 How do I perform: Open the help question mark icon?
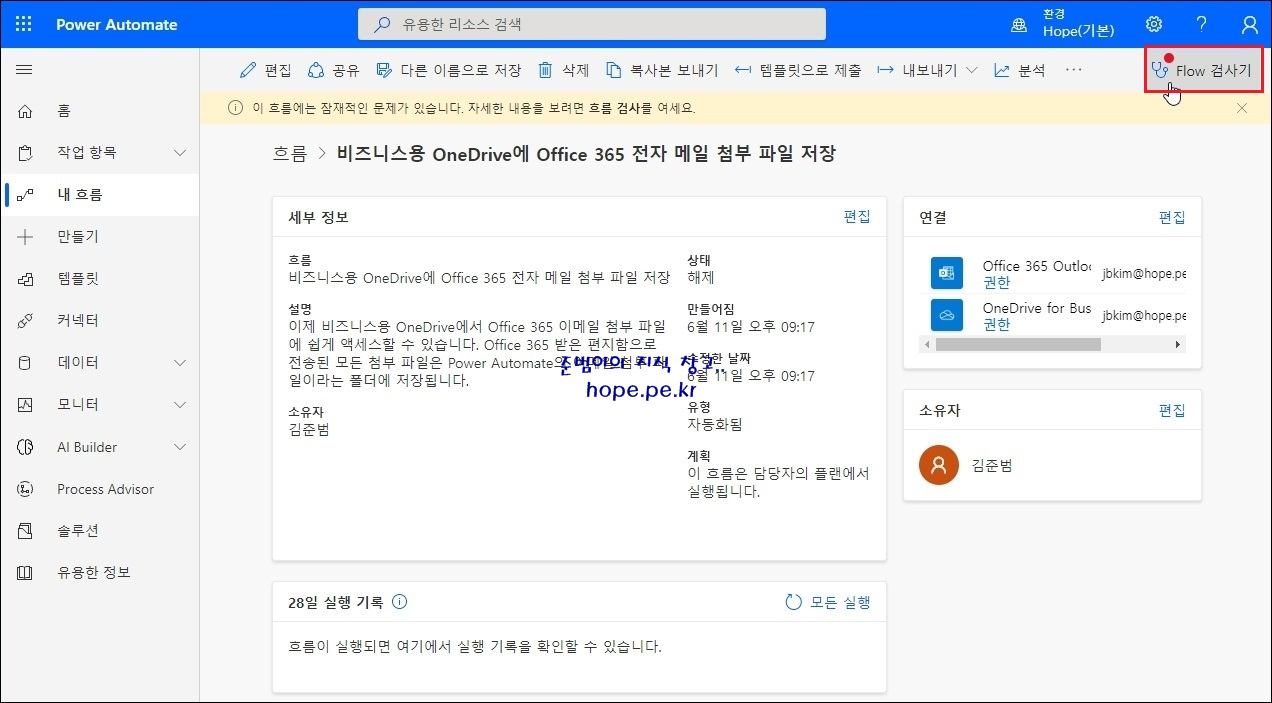pyautogui.click(x=1202, y=24)
